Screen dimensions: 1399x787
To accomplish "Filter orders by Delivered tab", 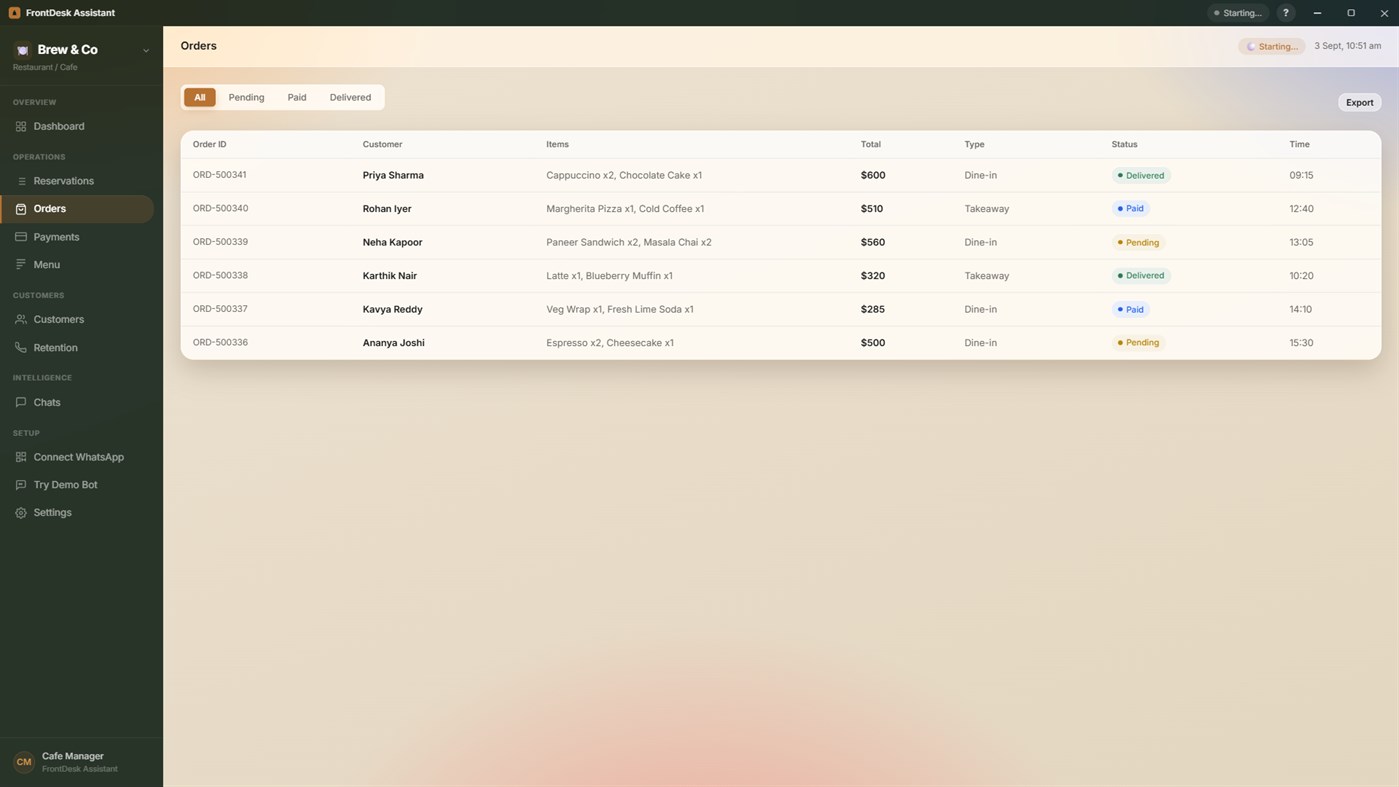I will click(350, 97).
